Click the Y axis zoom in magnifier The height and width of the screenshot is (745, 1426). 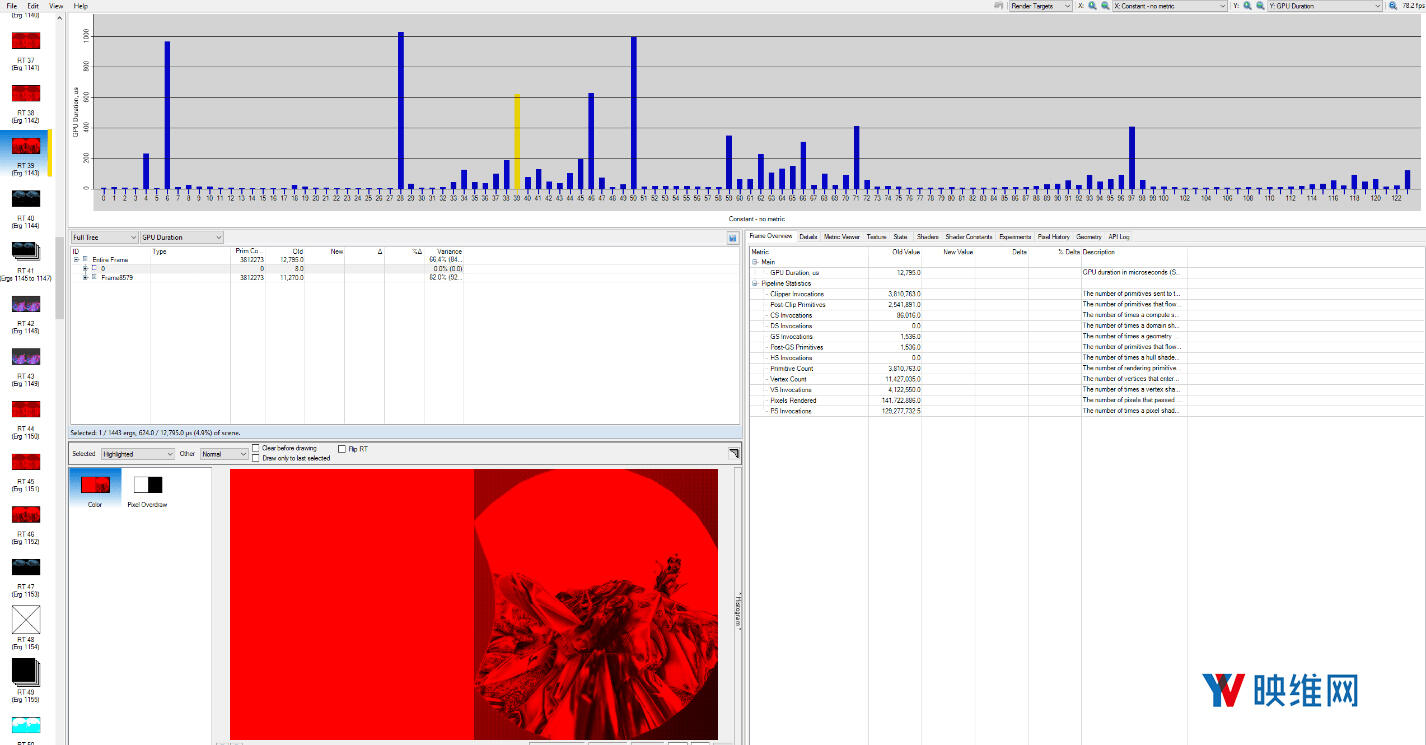click(1248, 6)
